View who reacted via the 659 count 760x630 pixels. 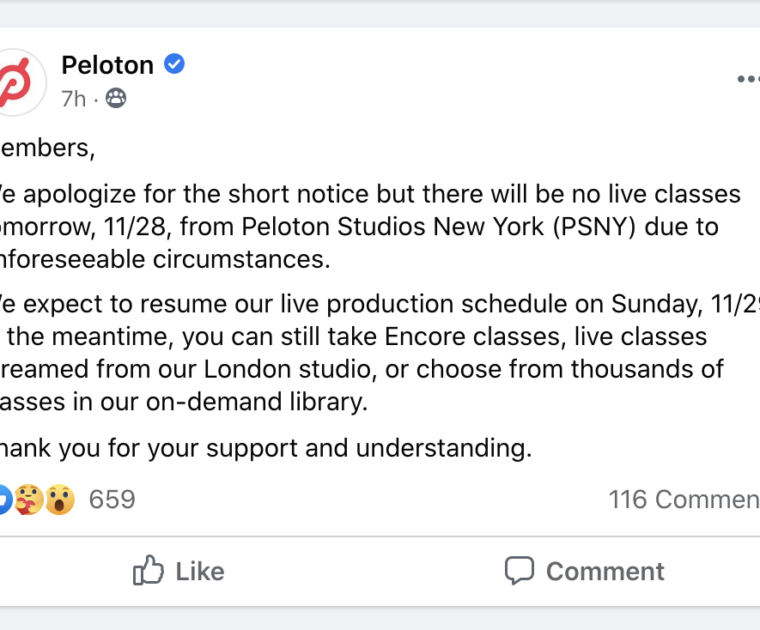(112, 499)
